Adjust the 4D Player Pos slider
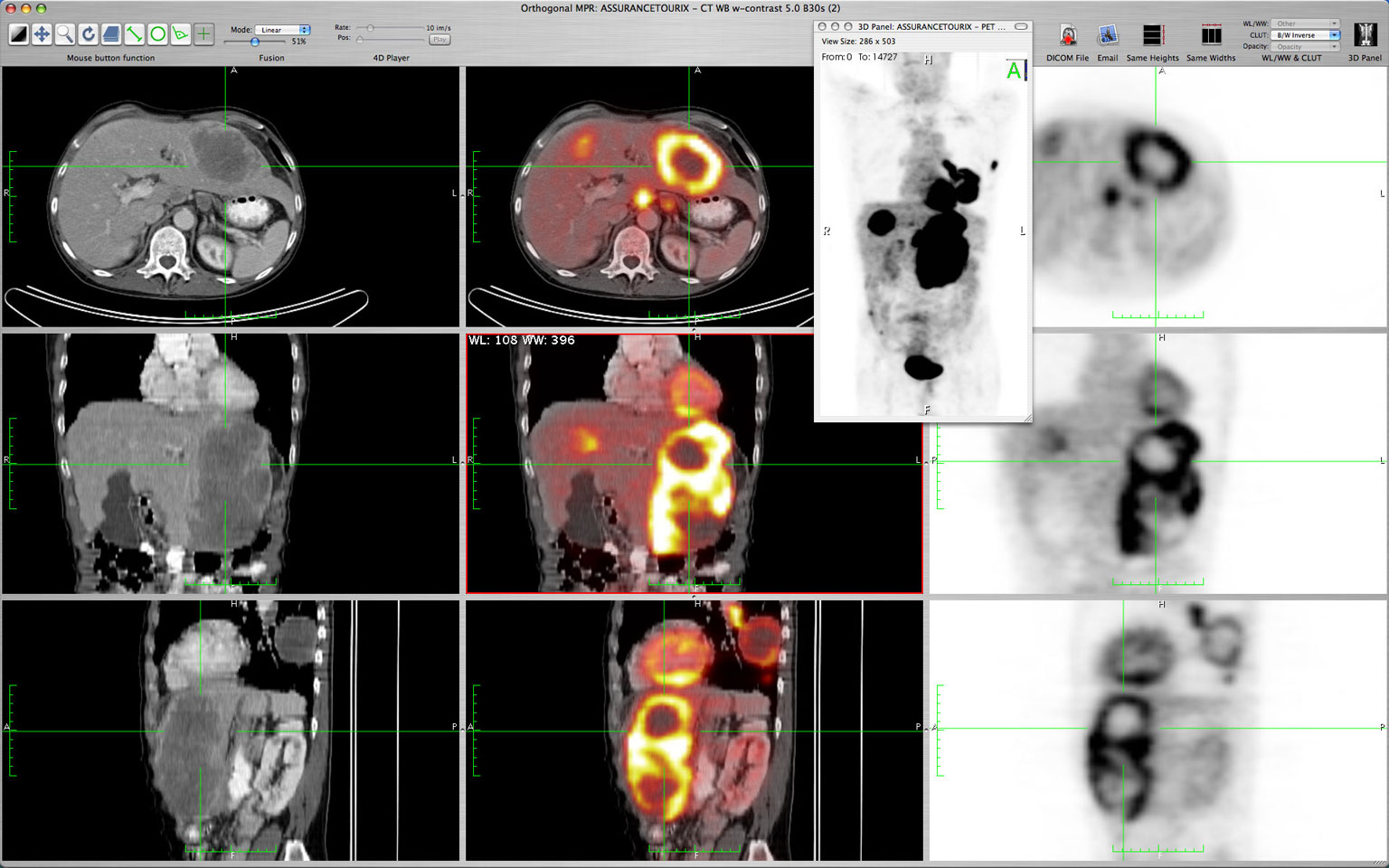 click(389, 39)
